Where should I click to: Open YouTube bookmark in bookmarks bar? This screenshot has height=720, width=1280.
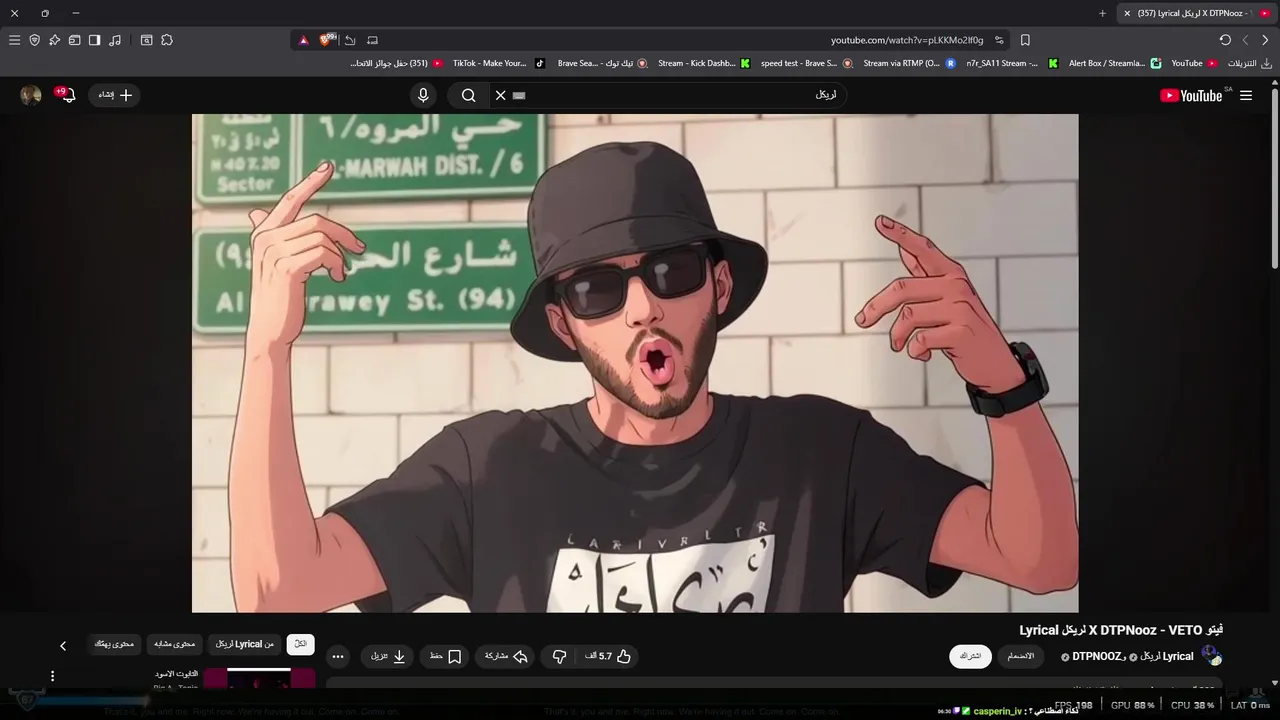coord(1195,63)
